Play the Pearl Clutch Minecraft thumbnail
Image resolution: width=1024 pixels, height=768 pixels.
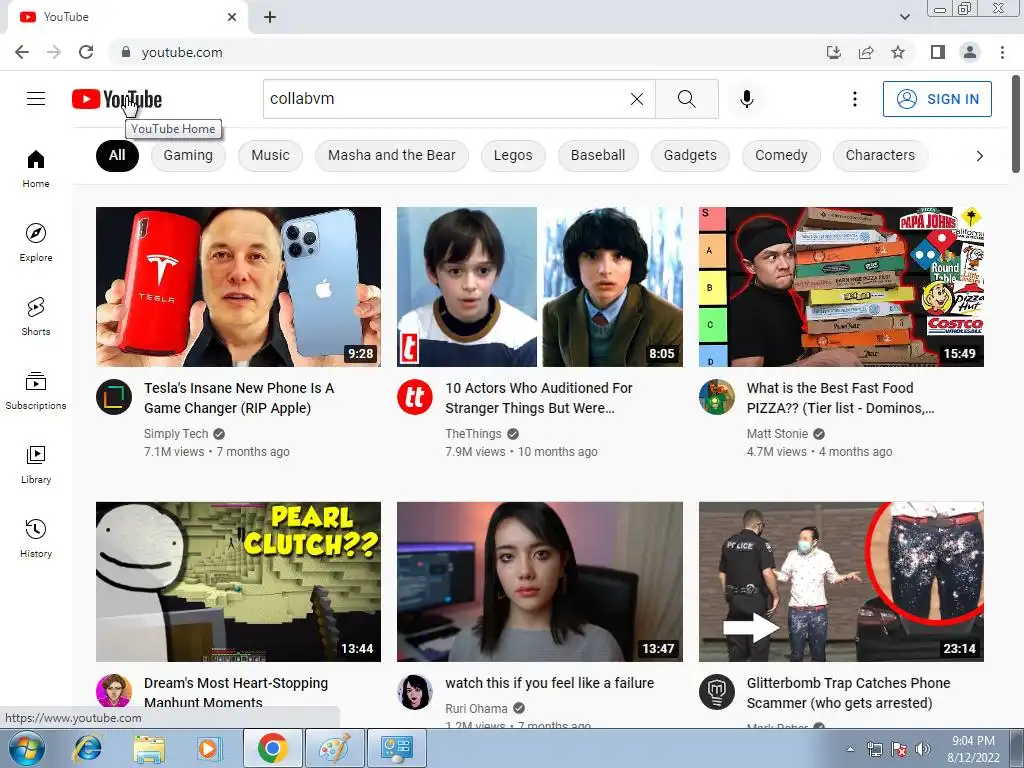click(238, 582)
